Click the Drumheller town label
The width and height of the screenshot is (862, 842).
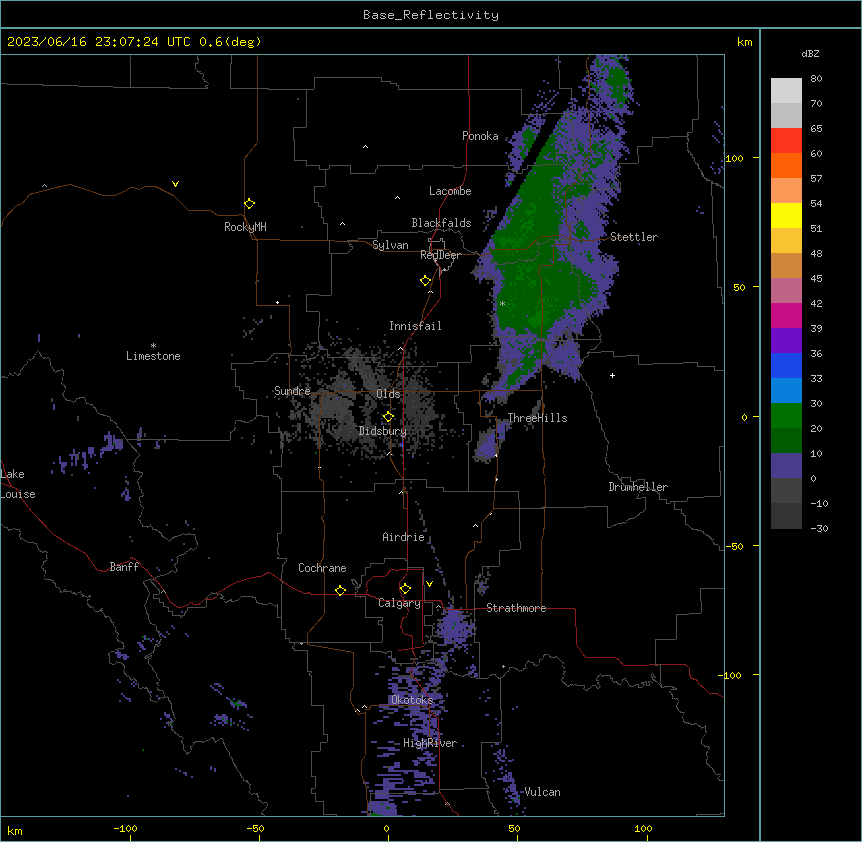click(638, 487)
